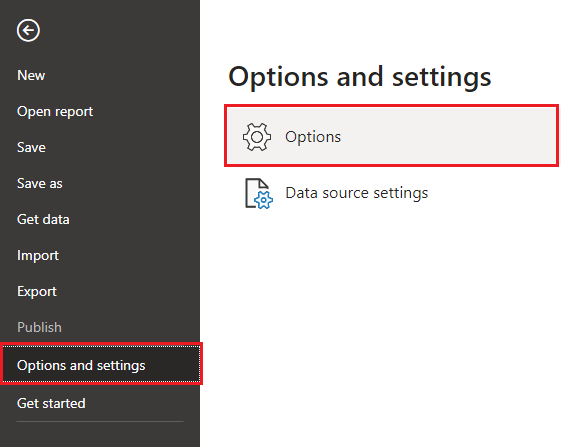Click the divider line below Get started
Viewport: 561px width, 447px height.
100,422
